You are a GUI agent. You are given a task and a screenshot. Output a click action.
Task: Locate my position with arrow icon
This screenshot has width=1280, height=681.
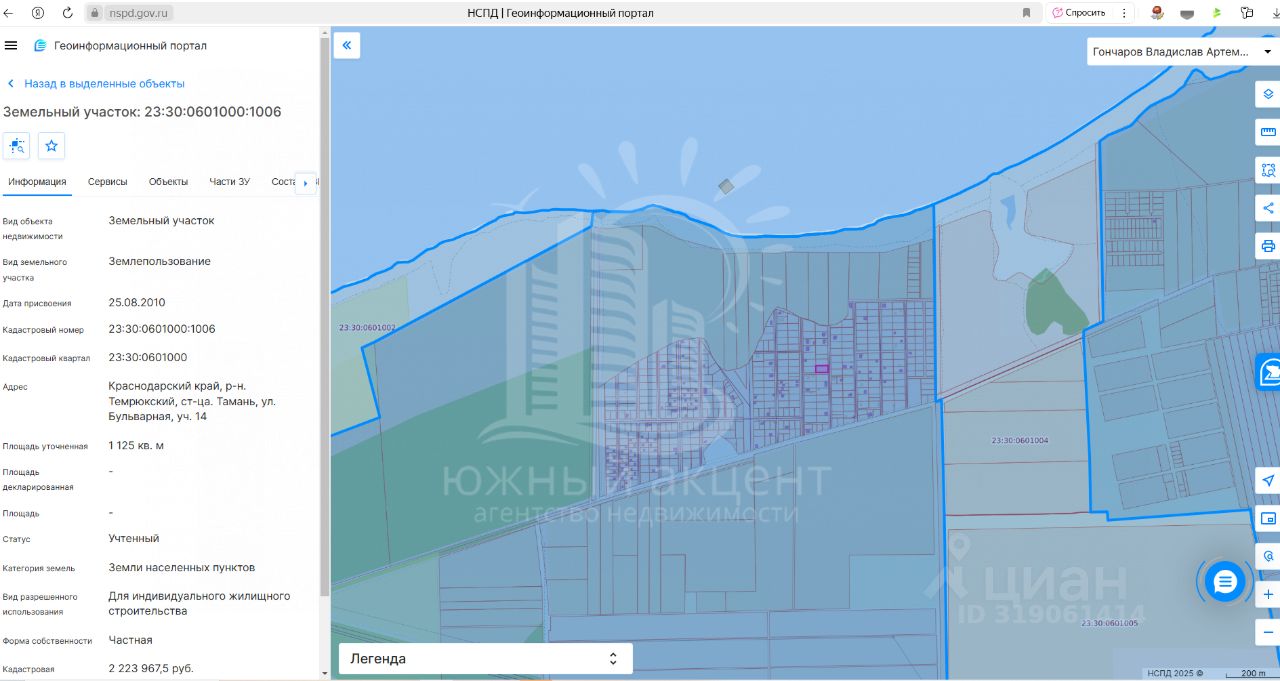(1268, 480)
